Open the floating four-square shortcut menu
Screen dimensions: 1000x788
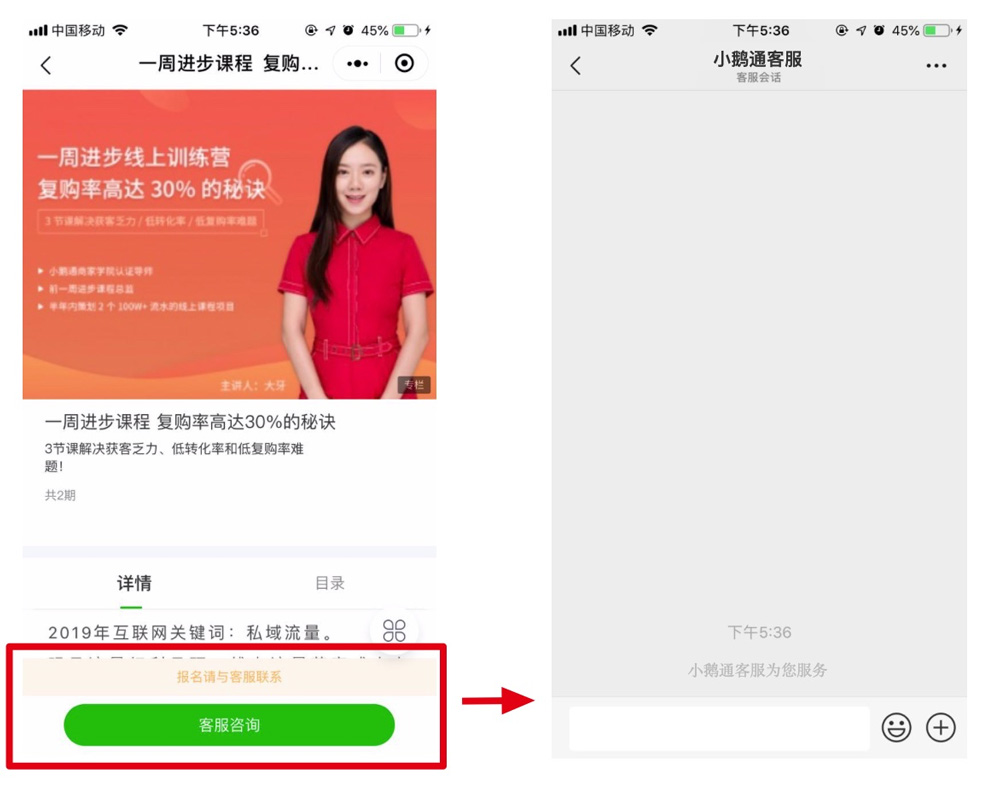[394, 631]
